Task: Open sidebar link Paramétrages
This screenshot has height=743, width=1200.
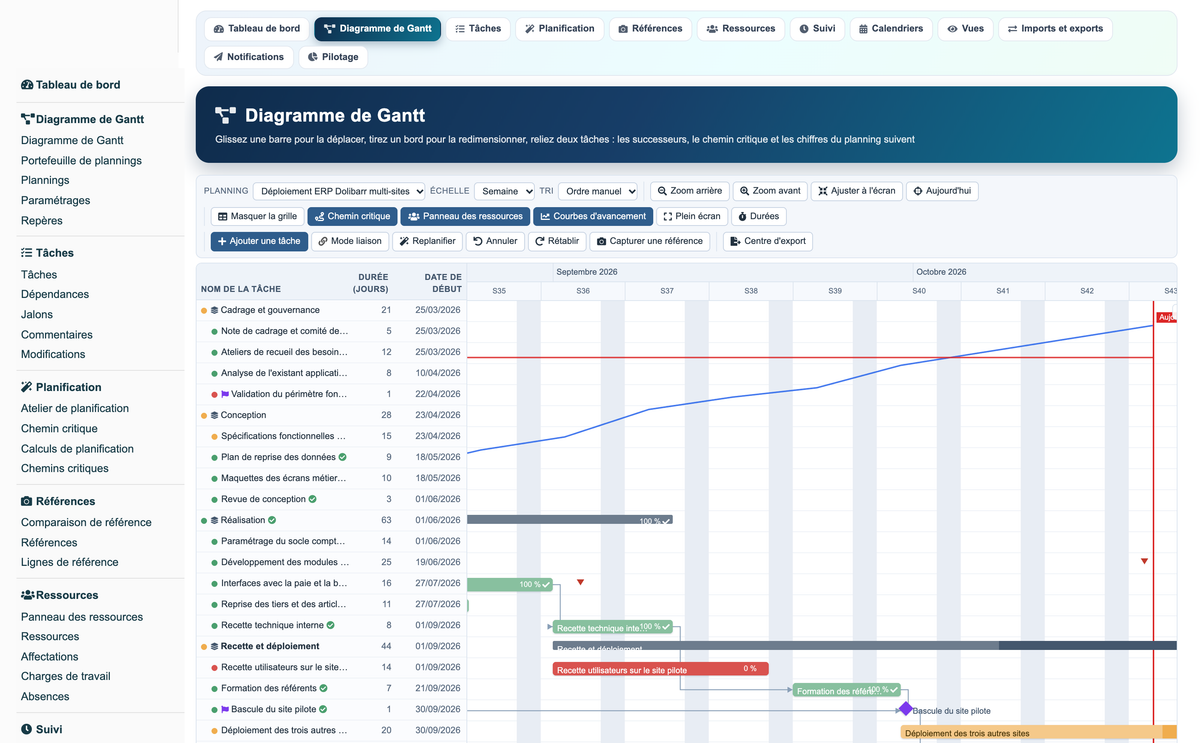Action: 55,200
